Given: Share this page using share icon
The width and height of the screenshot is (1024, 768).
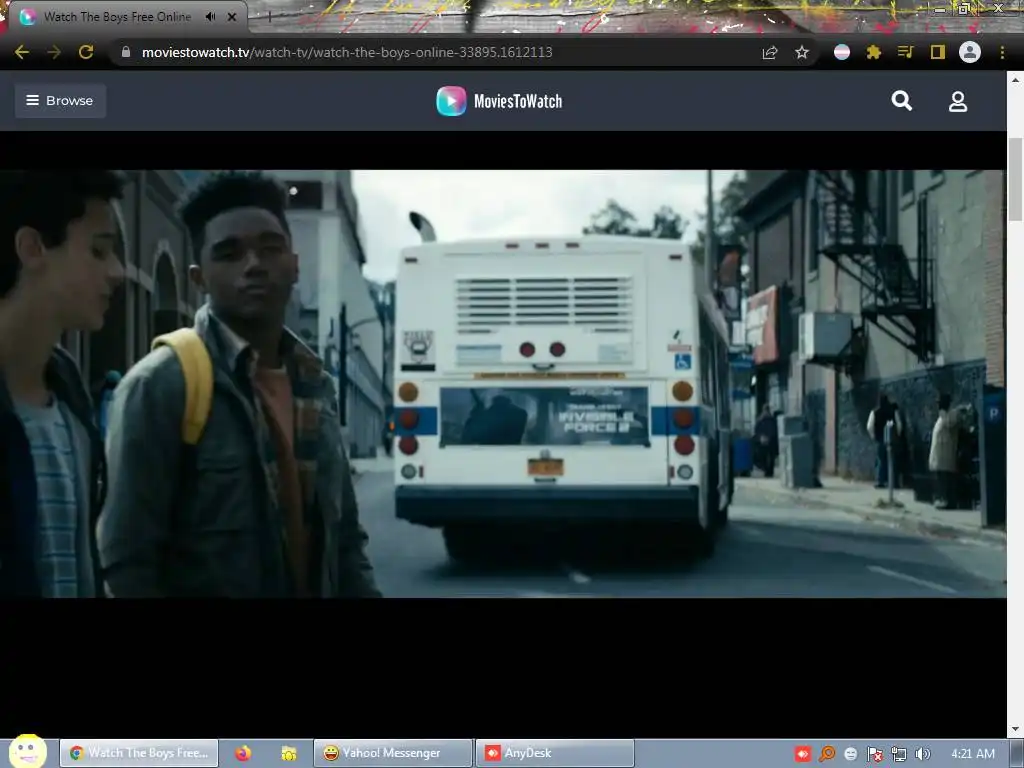Looking at the screenshot, I should point(770,52).
